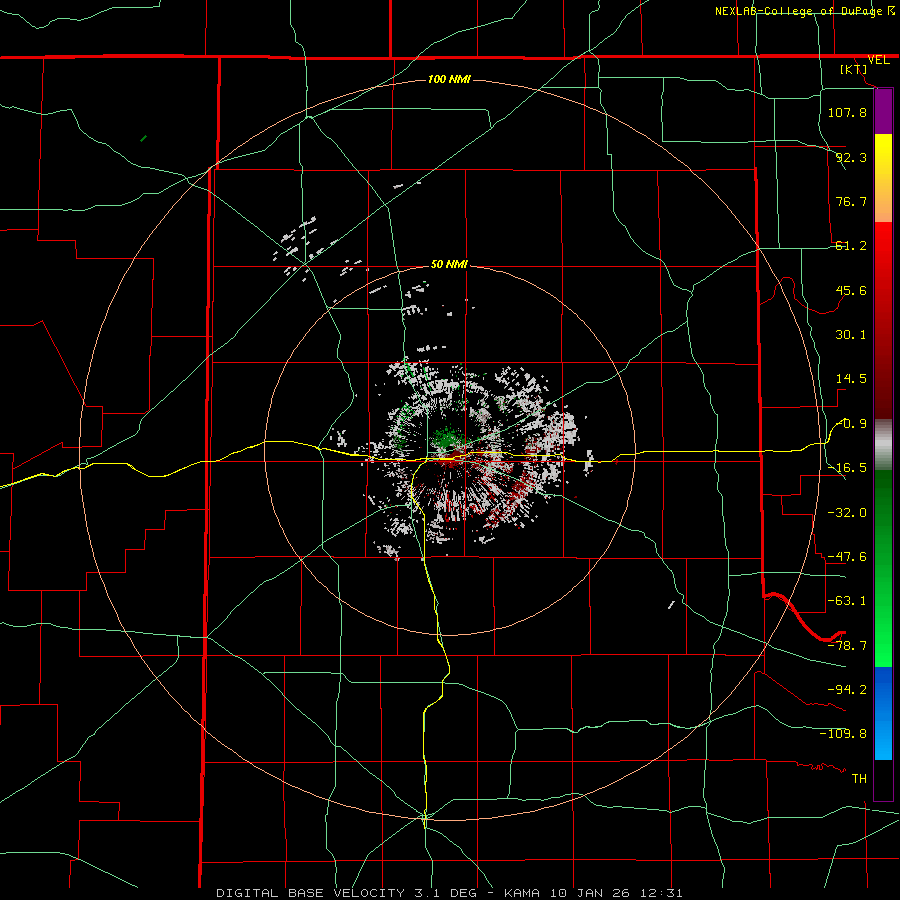The height and width of the screenshot is (900, 900).
Task: Click the TH legend label
Action: click(x=859, y=779)
